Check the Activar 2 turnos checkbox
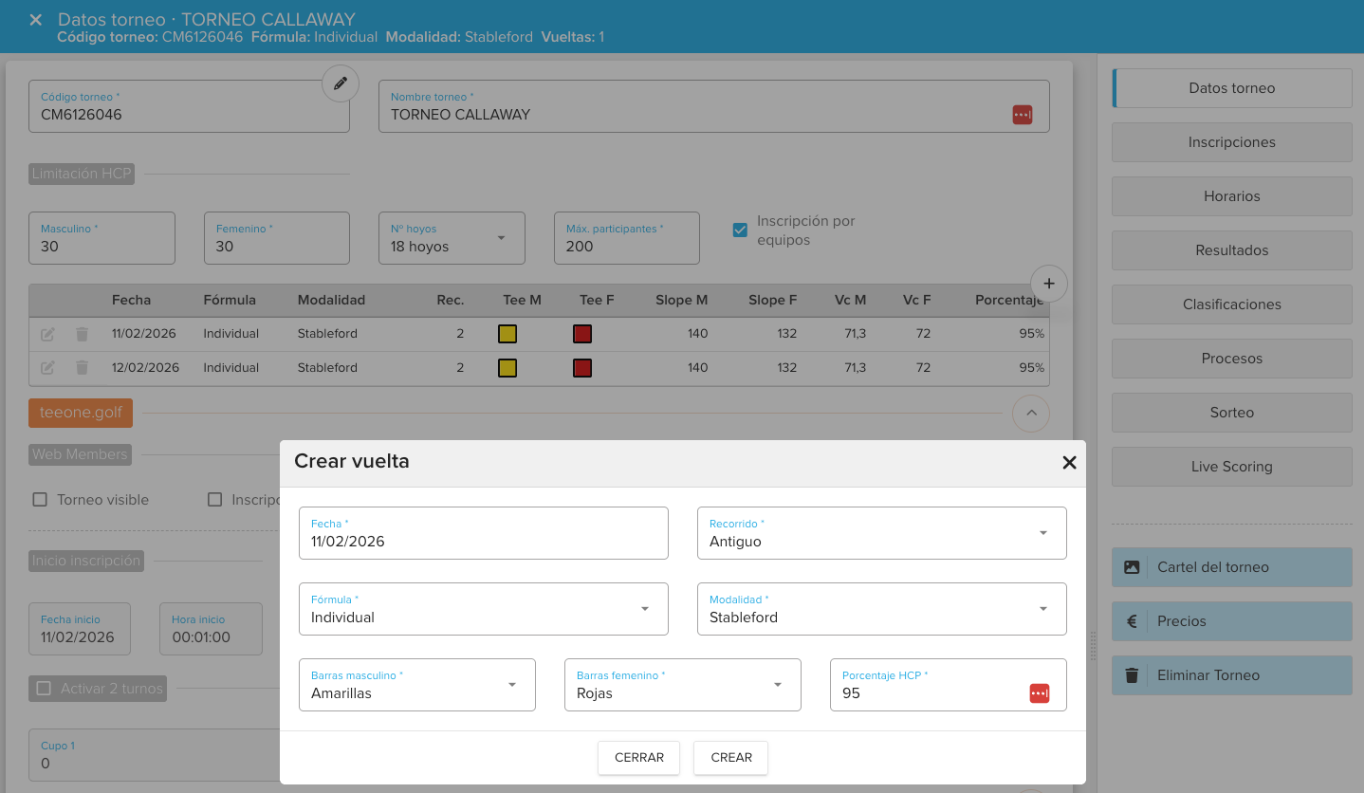 pos(44,688)
